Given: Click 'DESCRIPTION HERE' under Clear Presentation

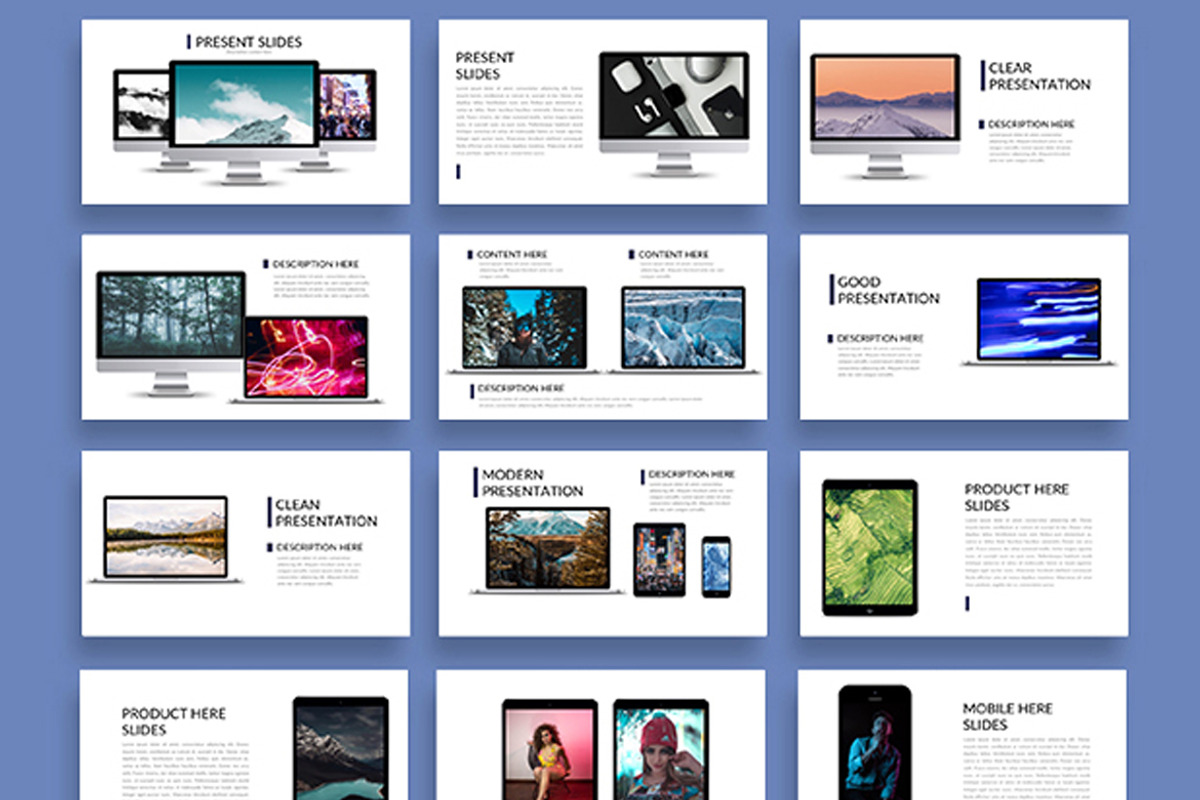Looking at the screenshot, I should 1032,124.
